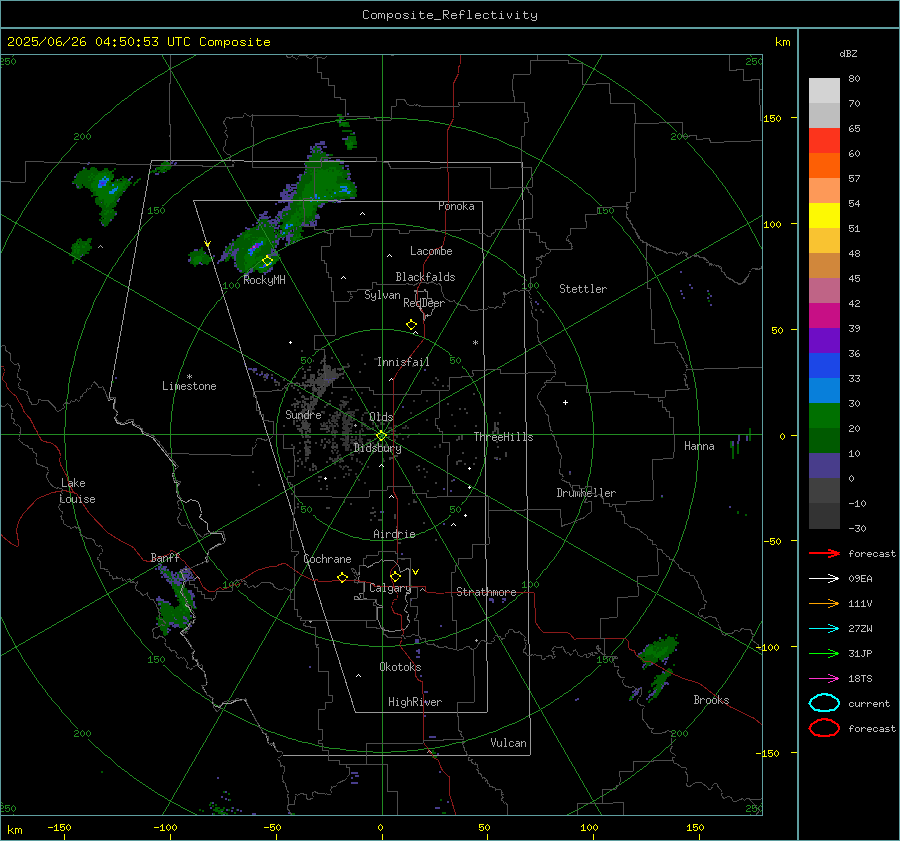Click the Lake Louise label
The image size is (900, 841).
coord(77,491)
